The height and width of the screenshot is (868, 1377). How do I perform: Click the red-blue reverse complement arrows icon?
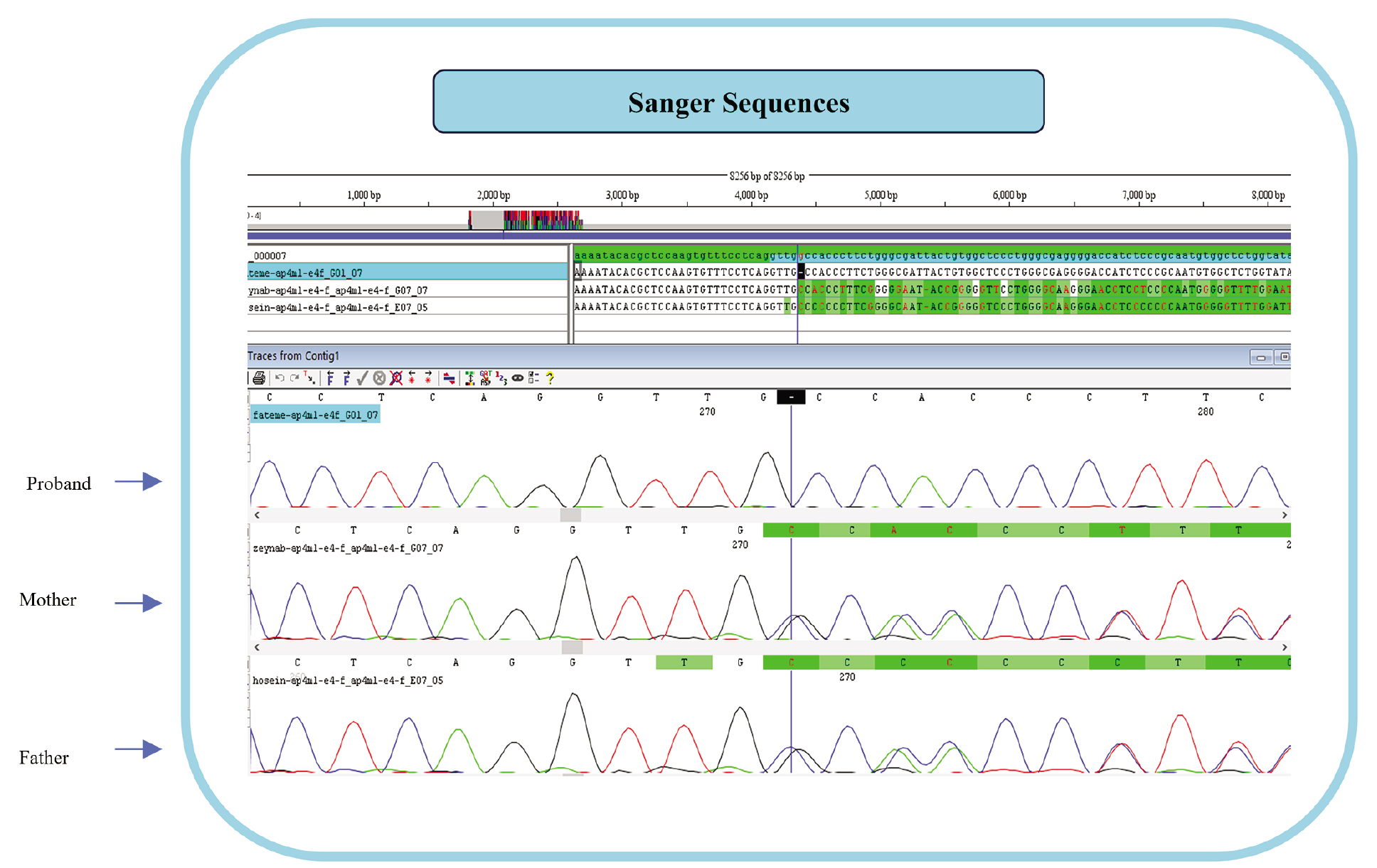449,378
